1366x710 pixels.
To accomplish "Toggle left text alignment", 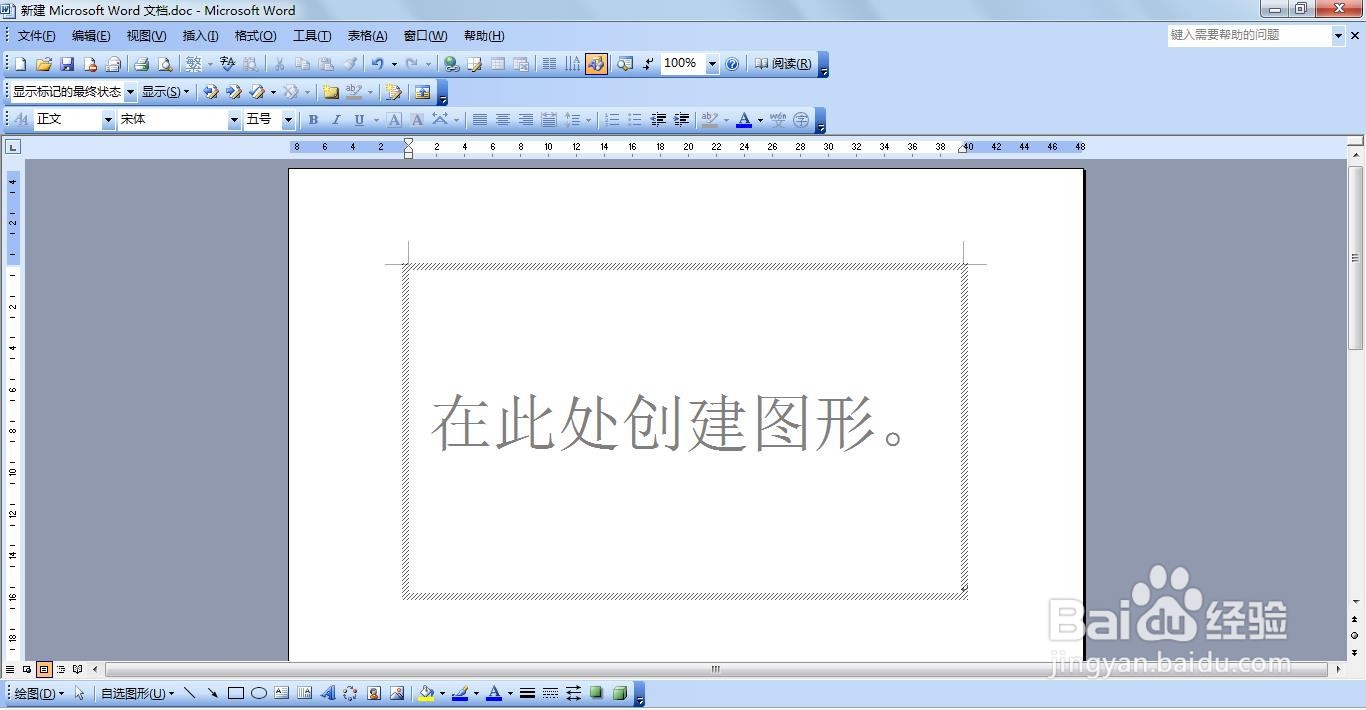I will [480, 120].
